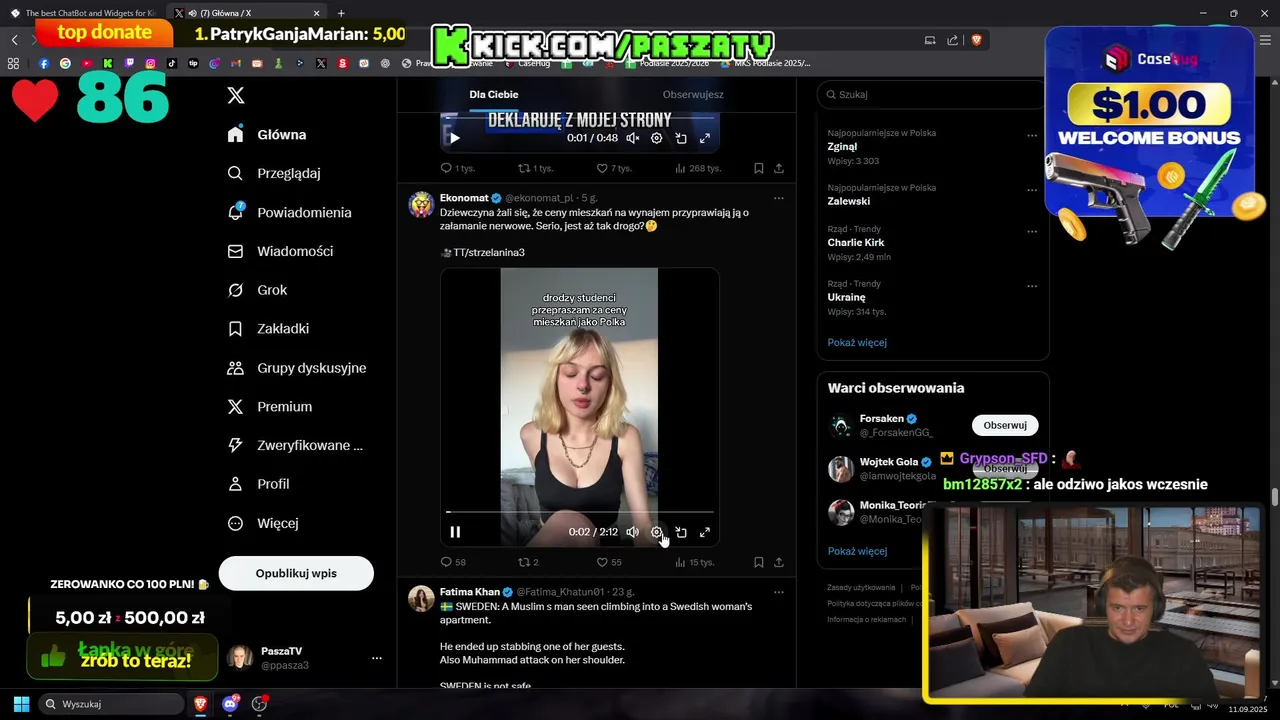This screenshot has width=1280, height=720.
Task: Reply to the top post with 1 tys. comments
Action: pos(457,168)
